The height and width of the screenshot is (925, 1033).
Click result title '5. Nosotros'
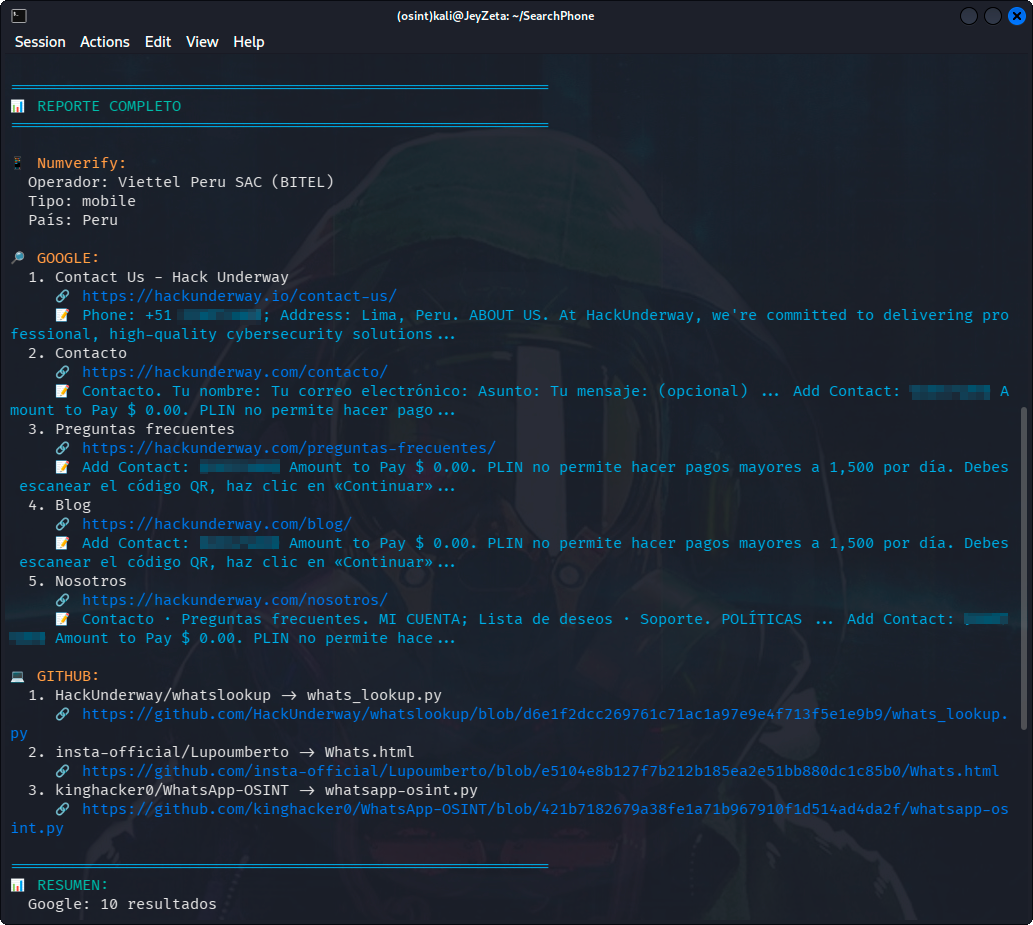click(x=77, y=581)
